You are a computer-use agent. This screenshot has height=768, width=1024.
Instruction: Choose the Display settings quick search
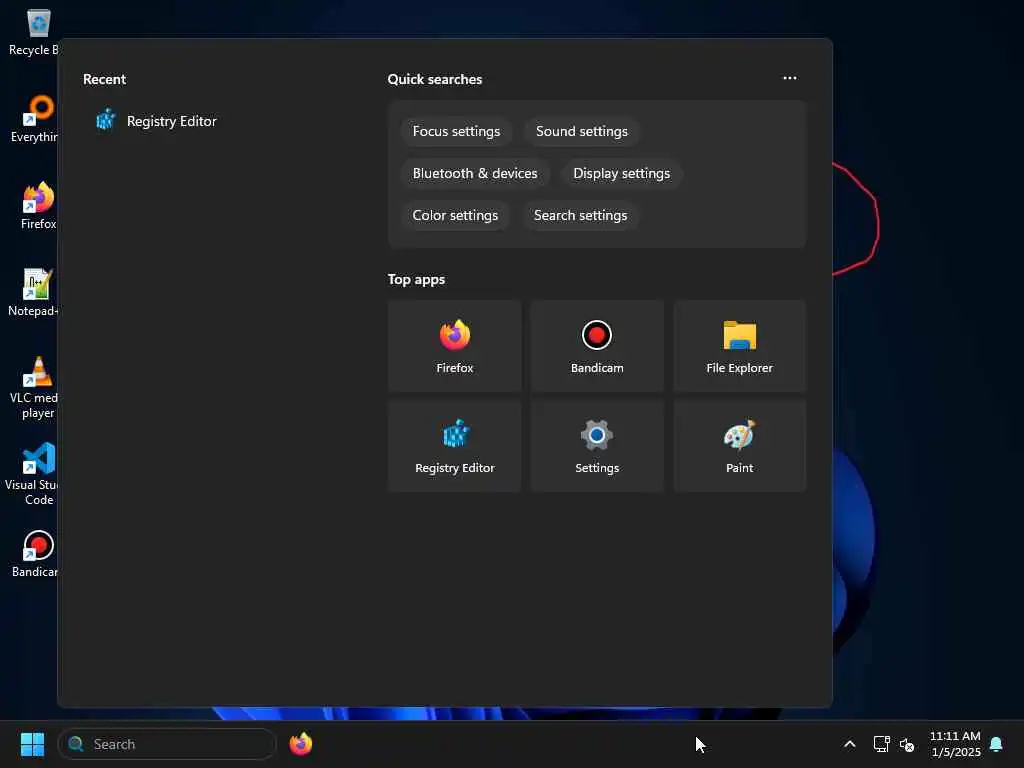pos(621,173)
